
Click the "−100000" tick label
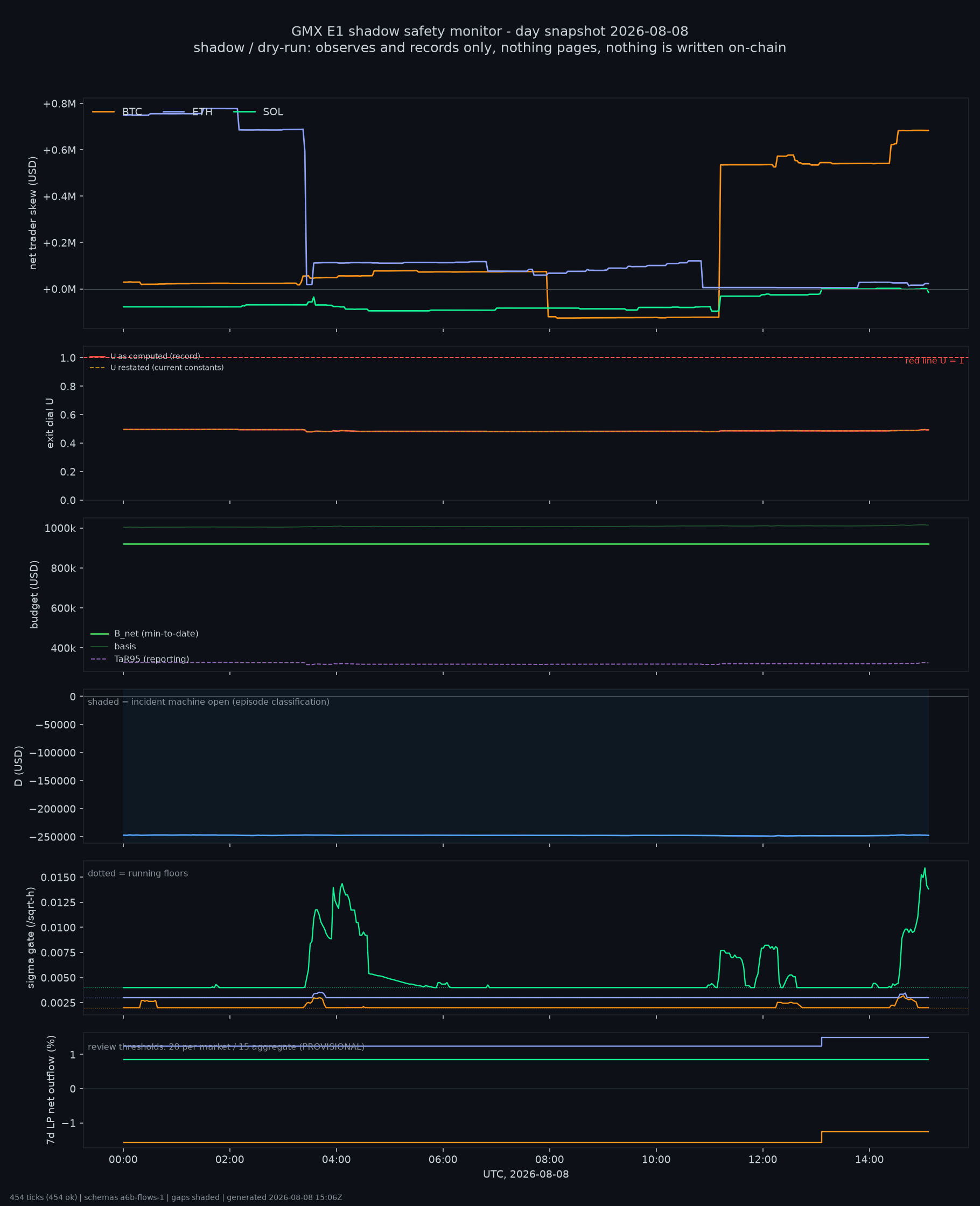53,753
